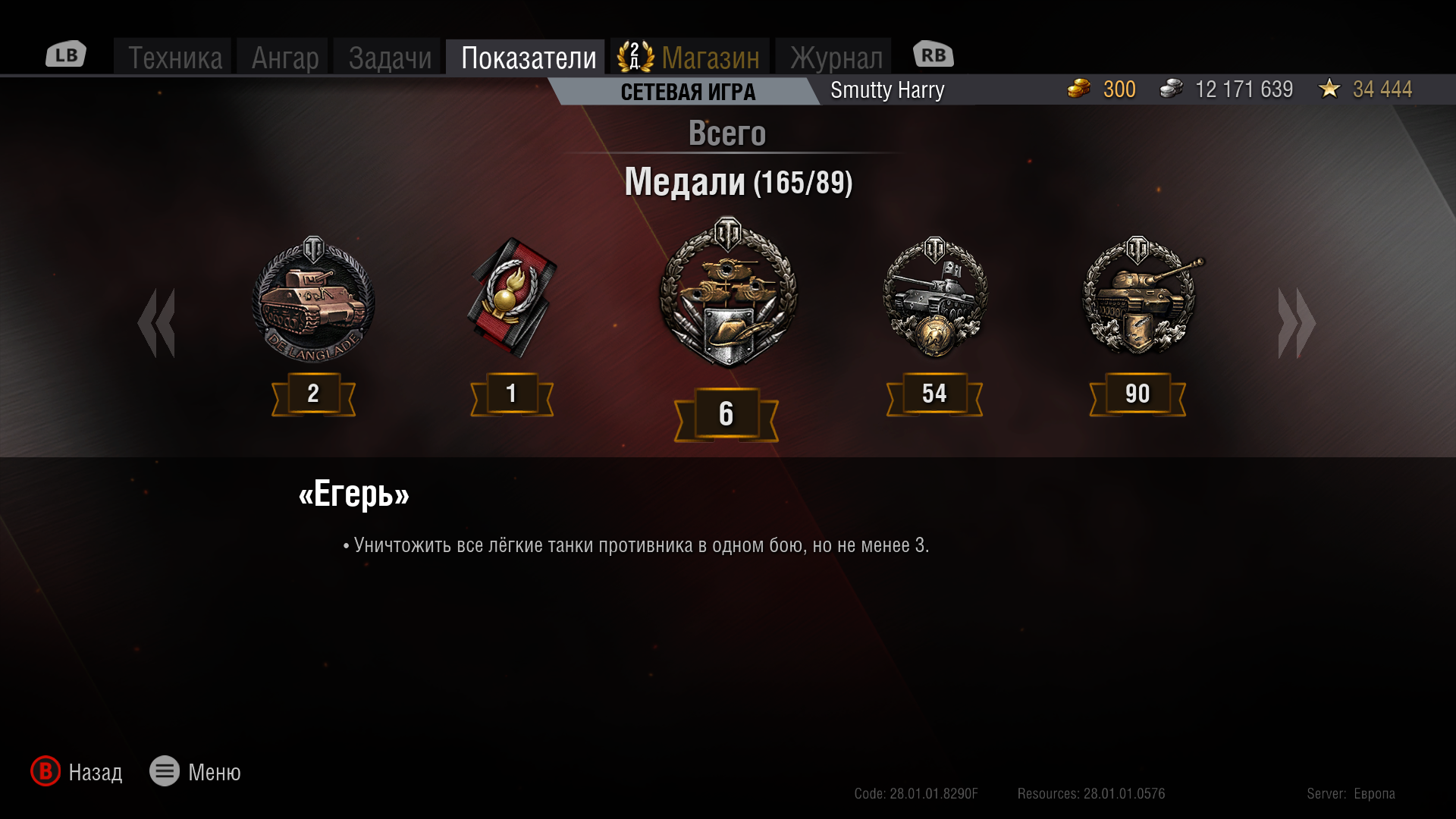This screenshot has width=1456, height=819.
Task: Go to next medals with right double arrow
Action: click(x=1297, y=322)
